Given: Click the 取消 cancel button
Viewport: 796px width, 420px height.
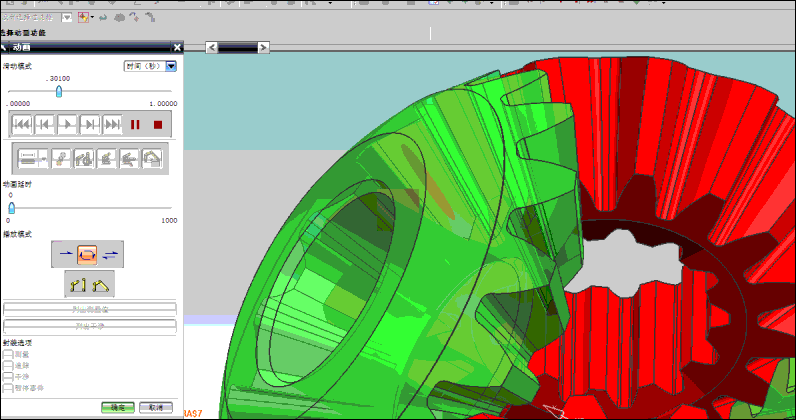Looking at the screenshot, I should pos(156,407).
